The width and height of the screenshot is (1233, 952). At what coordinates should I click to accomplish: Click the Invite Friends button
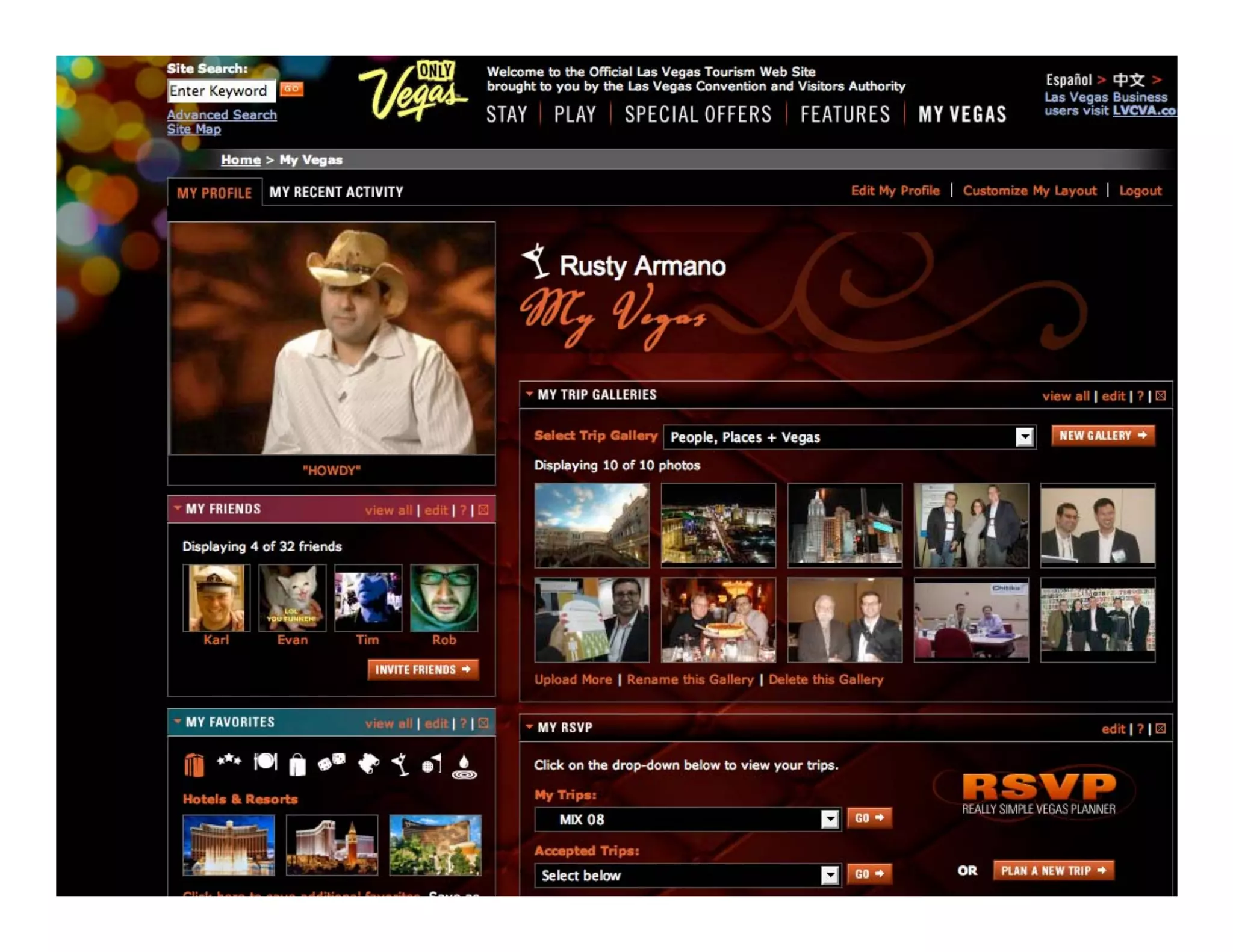pyautogui.click(x=423, y=670)
